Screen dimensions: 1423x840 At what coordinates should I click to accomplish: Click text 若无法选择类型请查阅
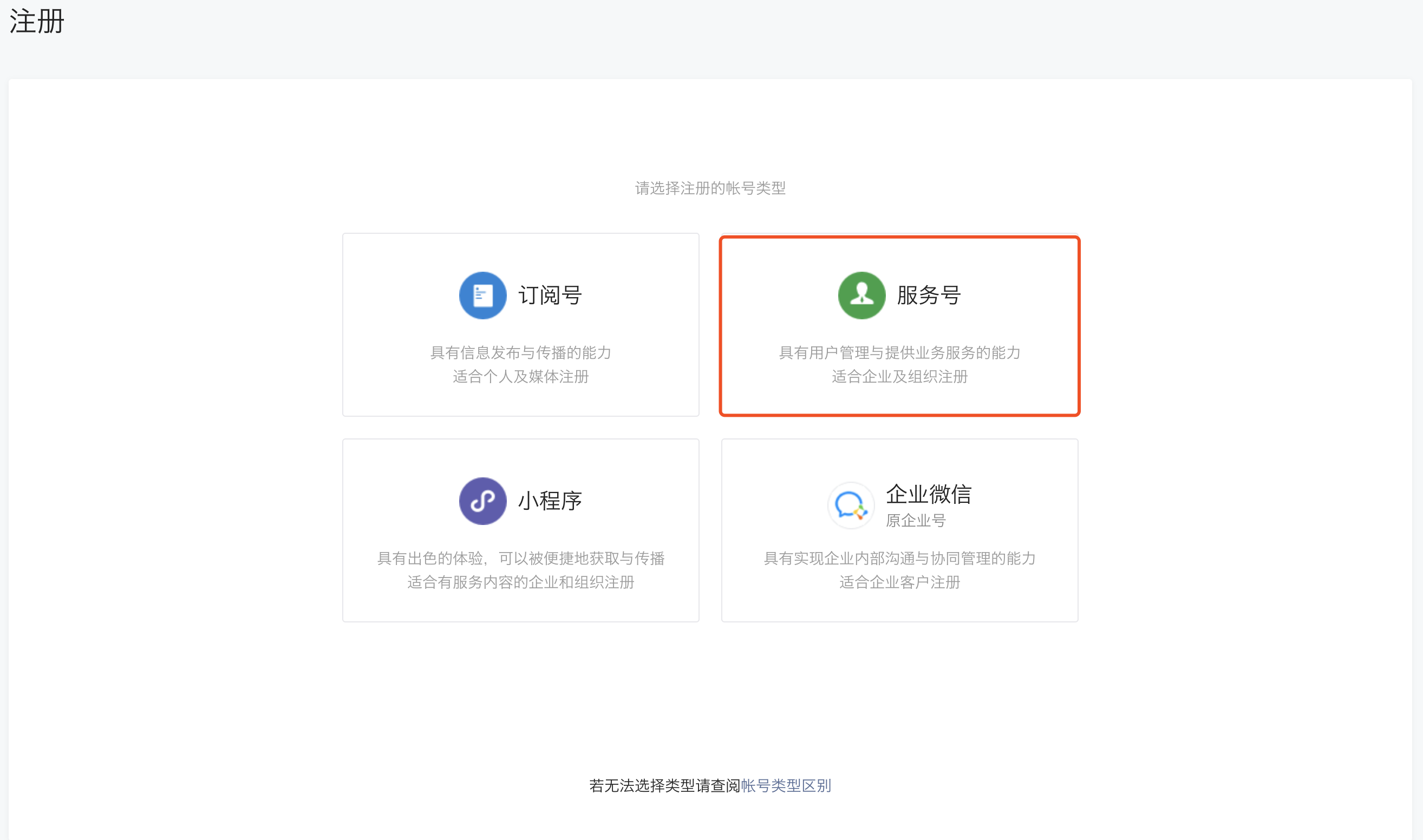(x=665, y=786)
